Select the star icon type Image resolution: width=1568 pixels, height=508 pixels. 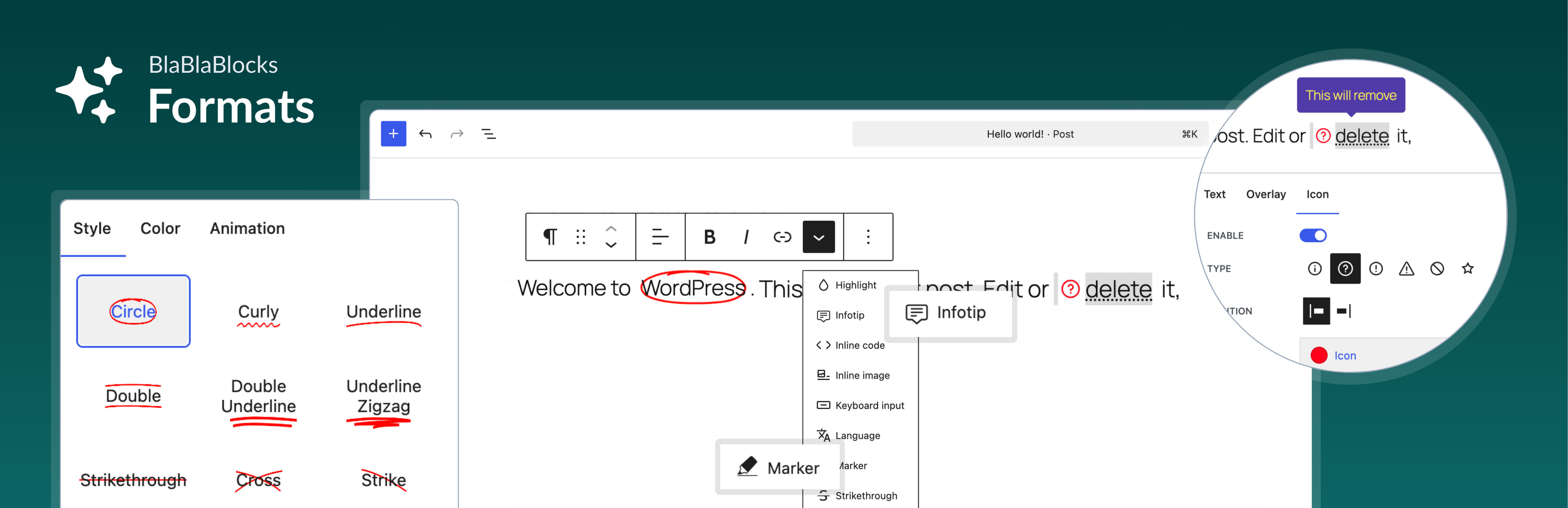click(x=1468, y=269)
